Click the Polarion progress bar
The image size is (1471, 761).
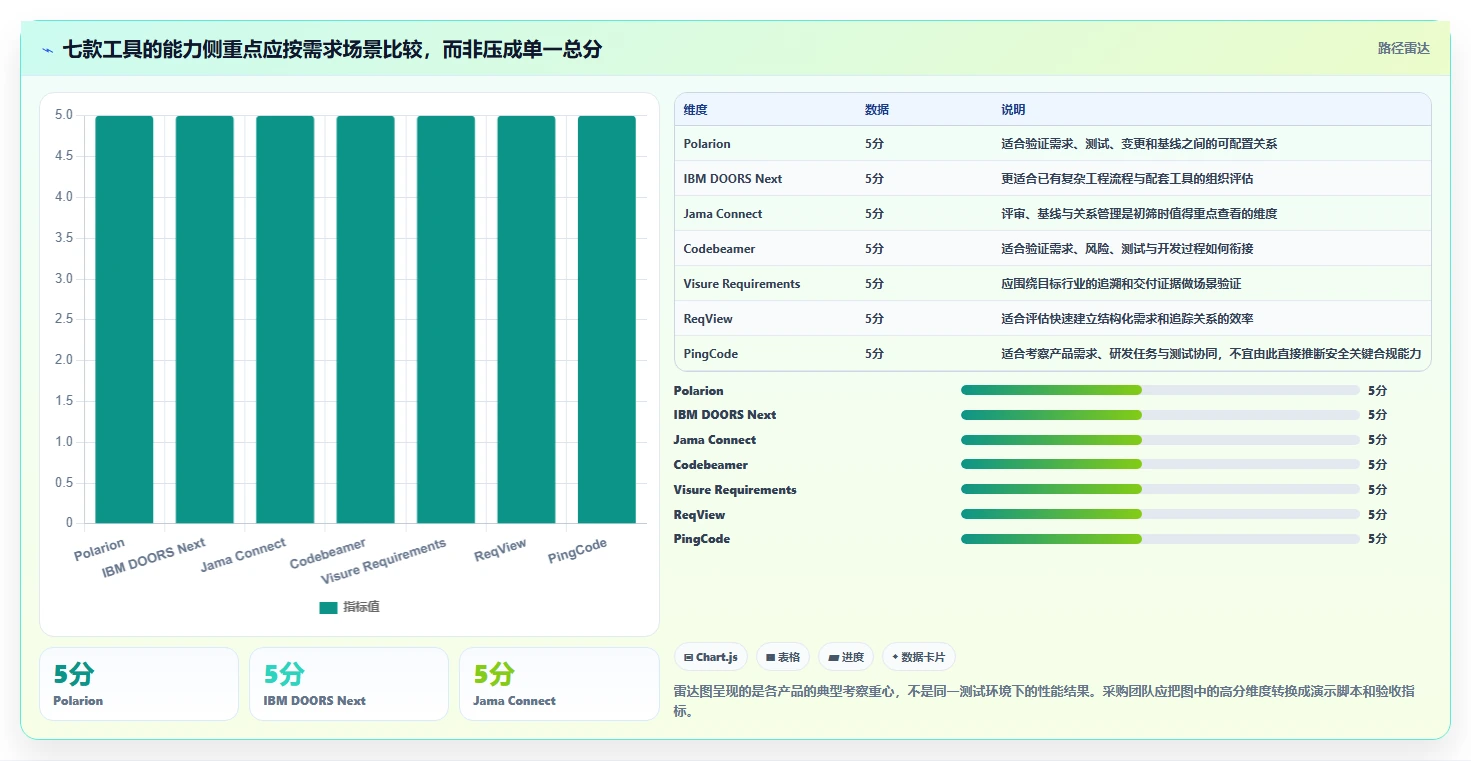1160,390
